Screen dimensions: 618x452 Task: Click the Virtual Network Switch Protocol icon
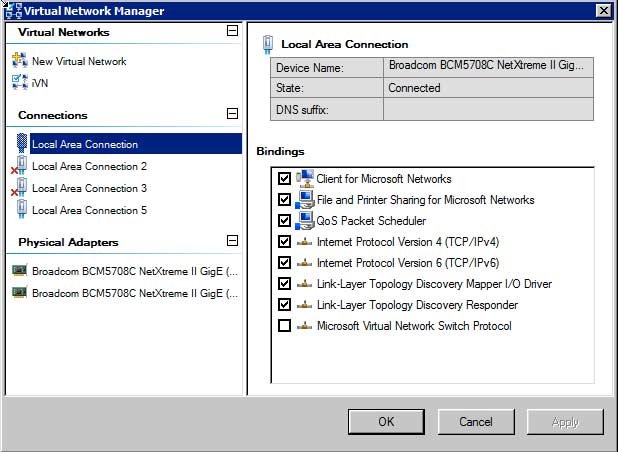pyautogui.click(x=304, y=326)
